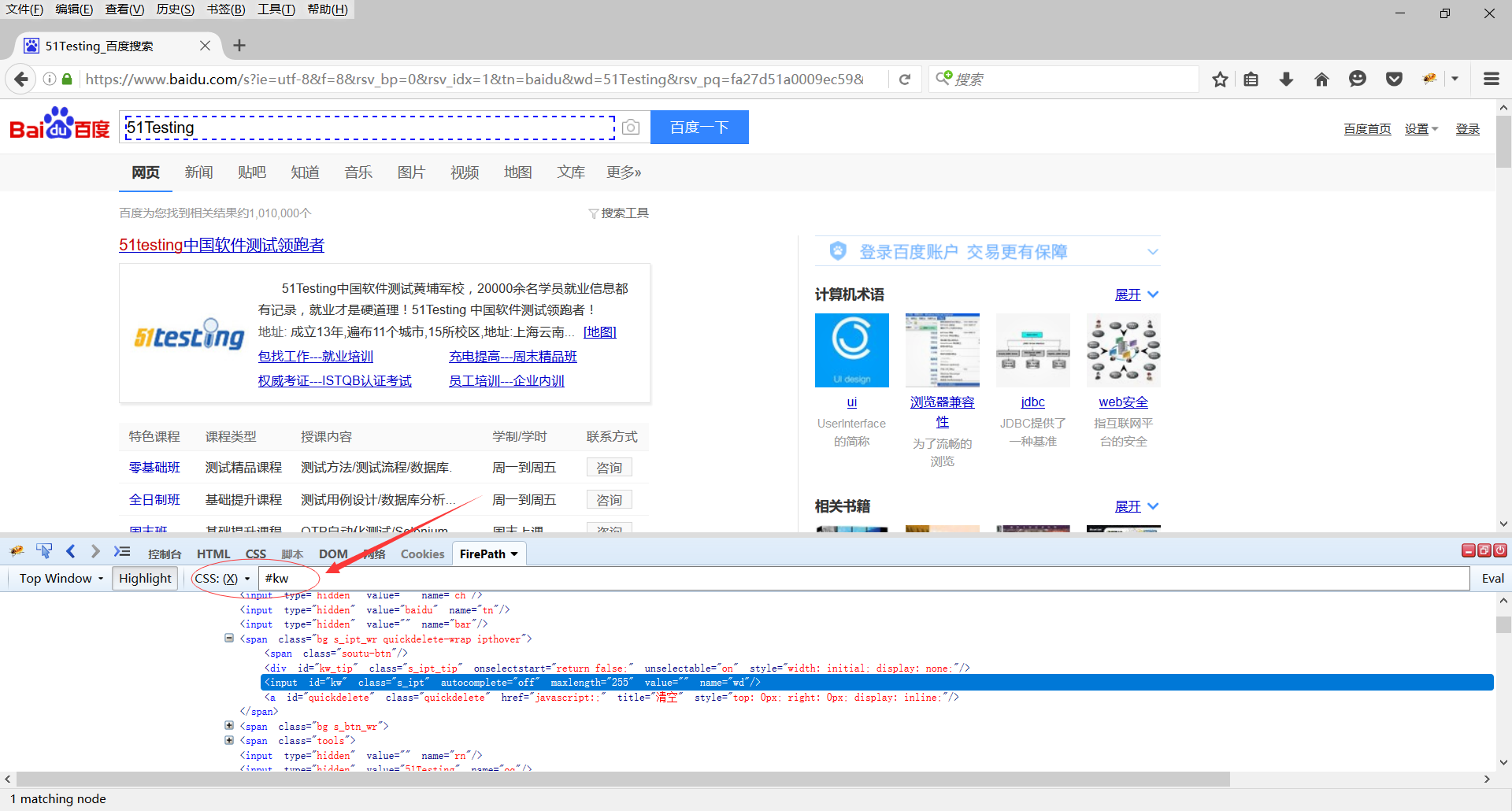Expand the 登录百度账户 banner chevron
The image size is (1512, 811).
click(1152, 252)
